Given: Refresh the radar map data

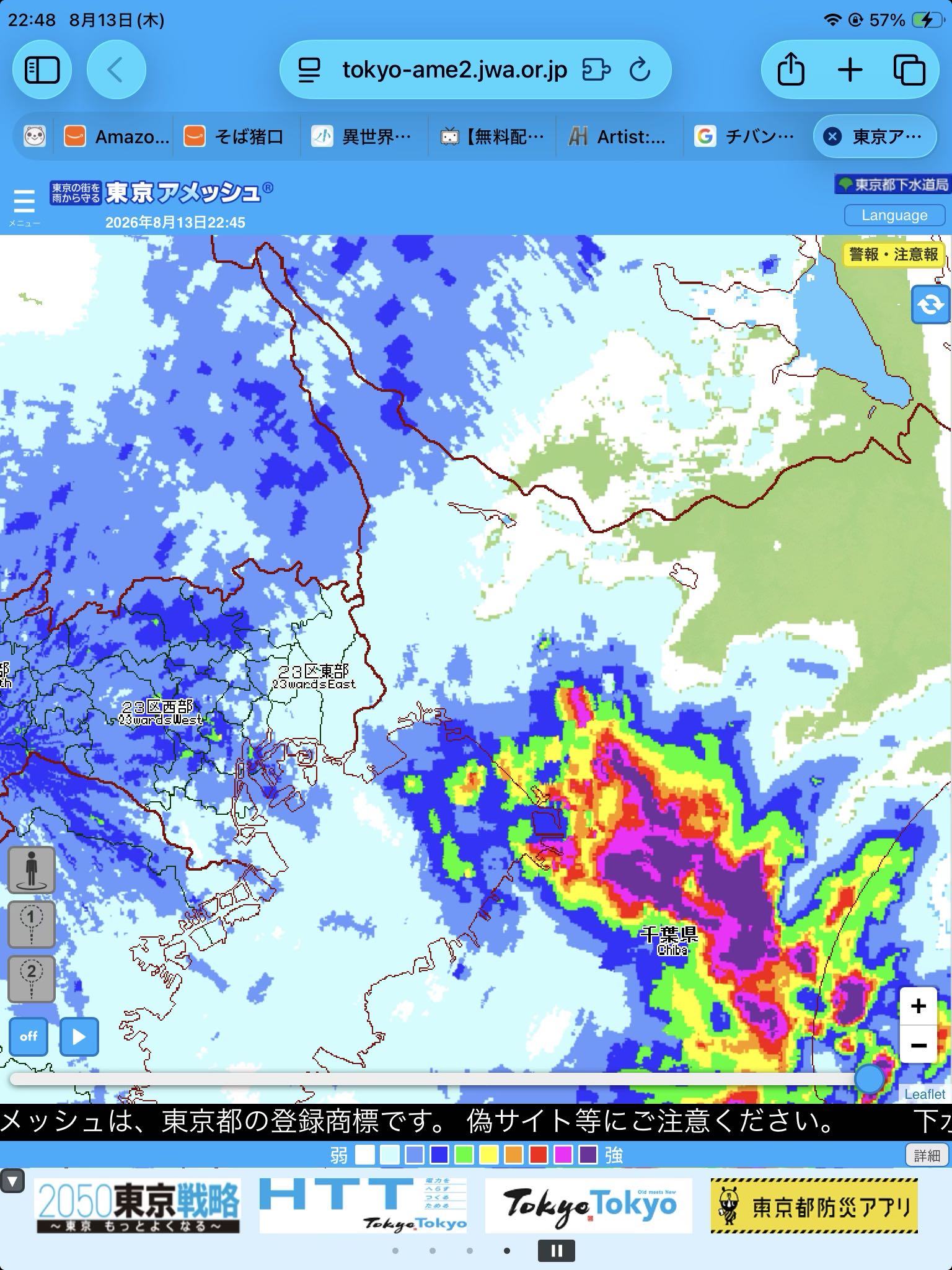Looking at the screenshot, I should point(930,305).
